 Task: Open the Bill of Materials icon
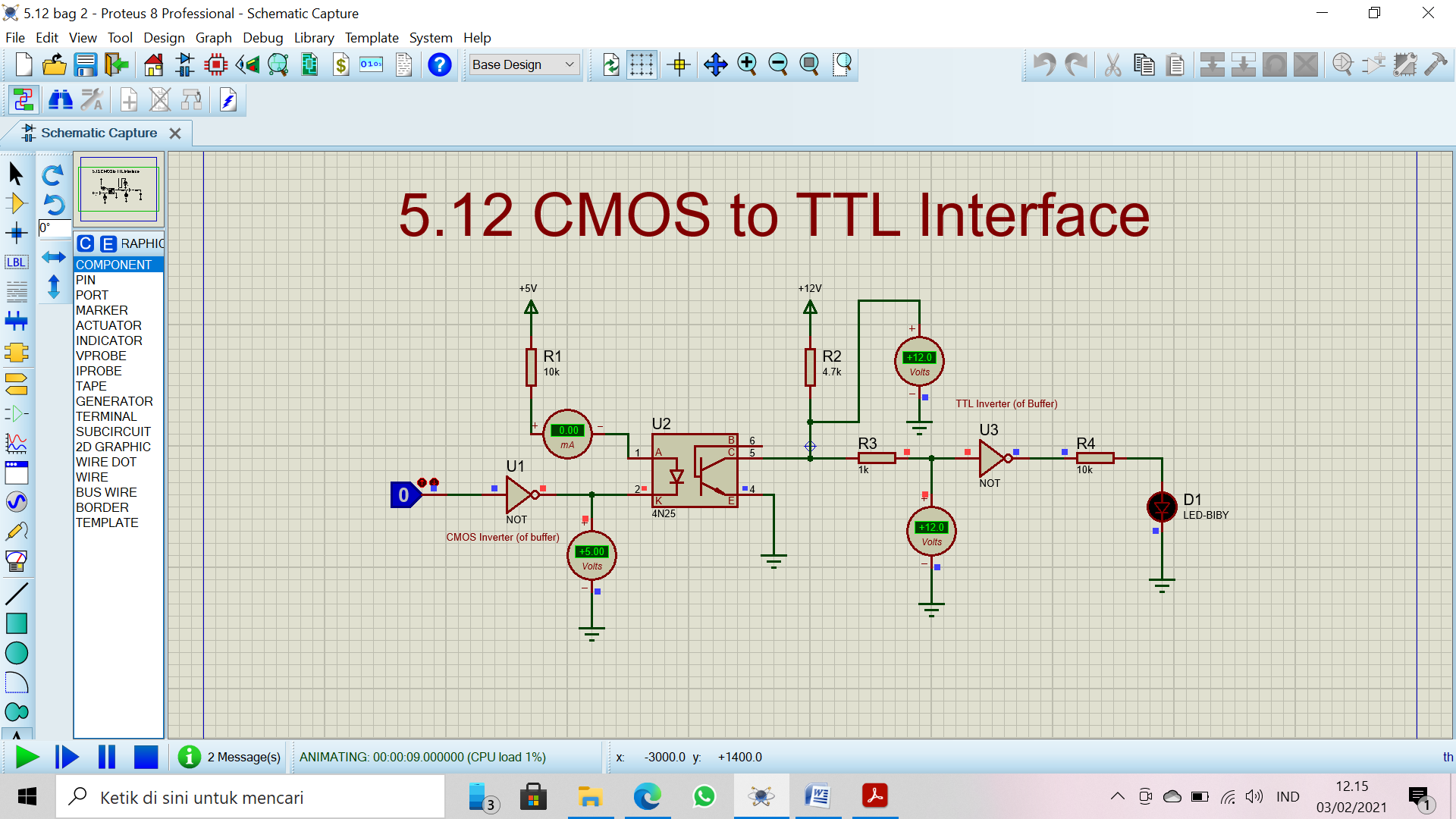(341, 65)
